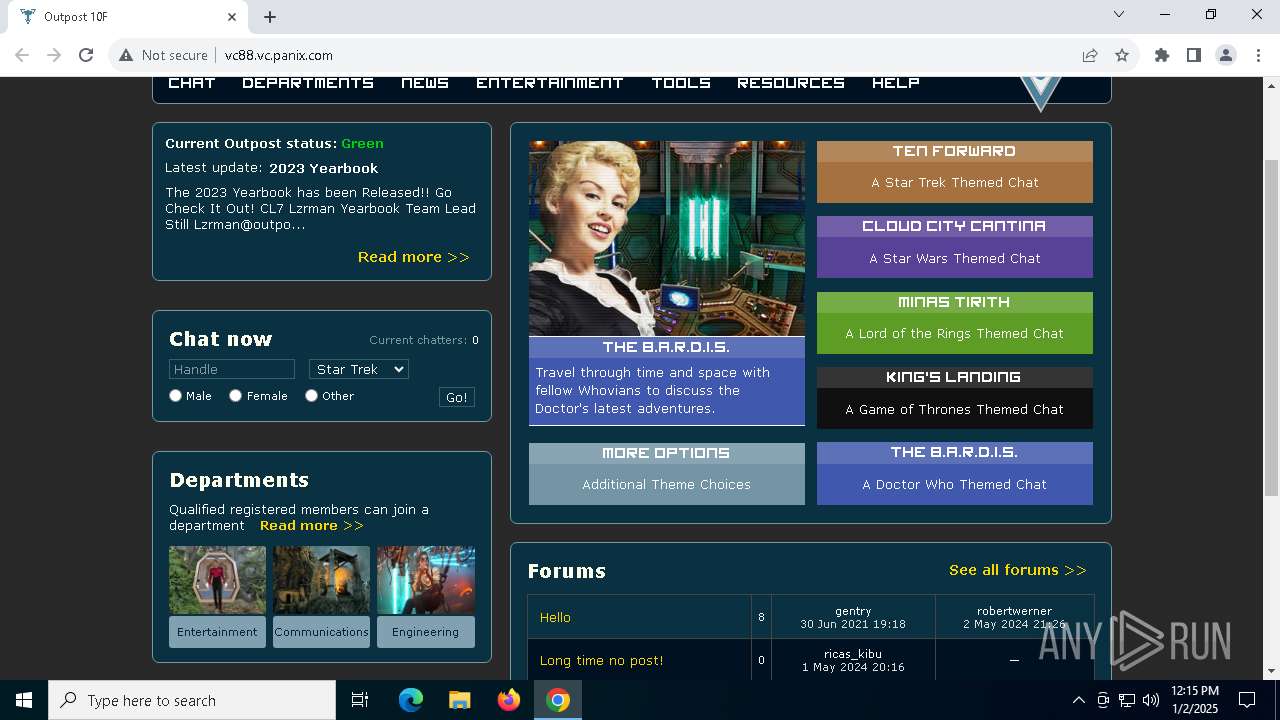Open Task View on the taskbar

click(360, 700)
